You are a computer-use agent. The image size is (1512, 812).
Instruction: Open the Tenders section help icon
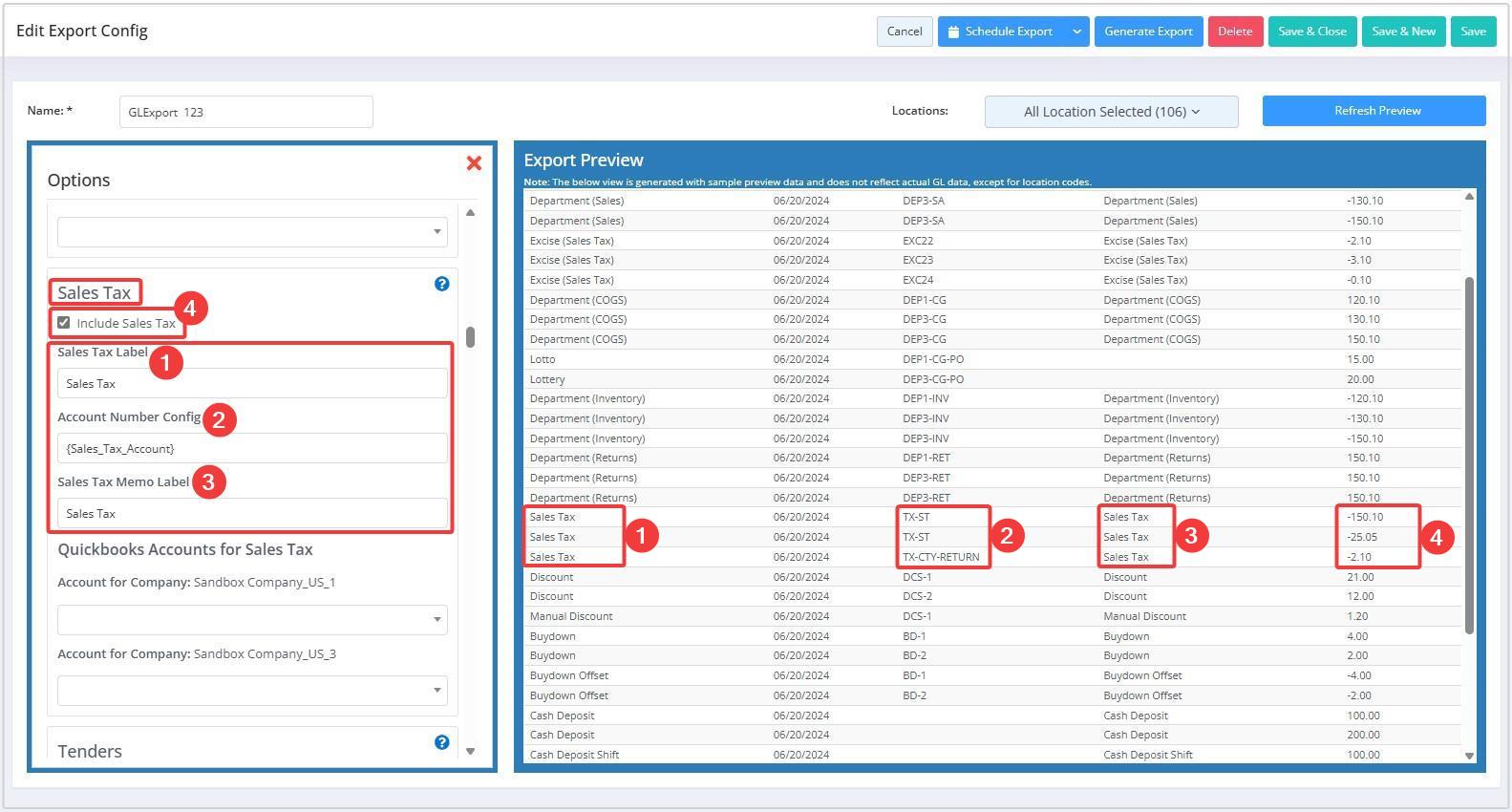pos(441,742)
